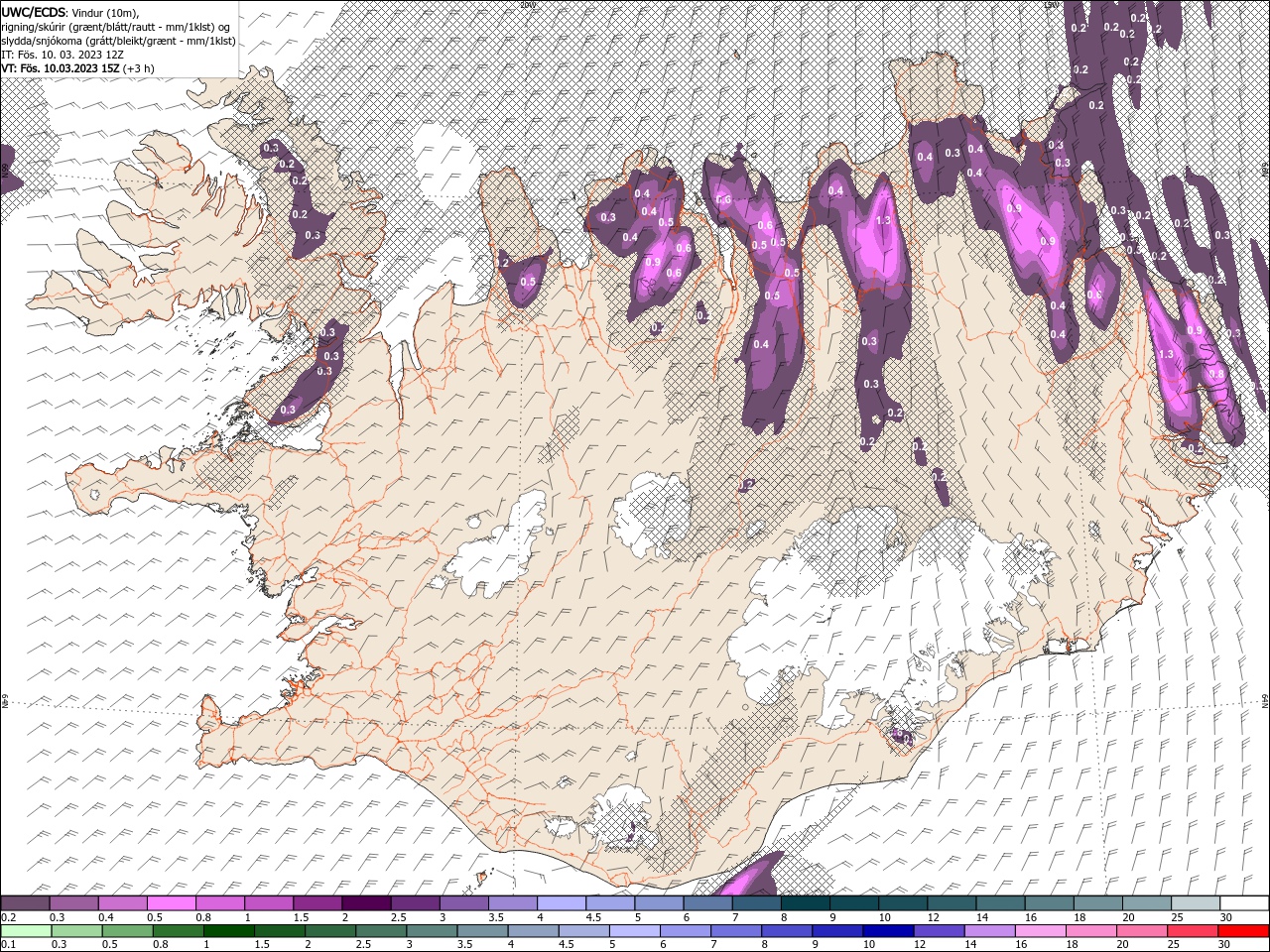
Task: Click the 'UWC/ECDS' title text
Action: click(34, 12)
